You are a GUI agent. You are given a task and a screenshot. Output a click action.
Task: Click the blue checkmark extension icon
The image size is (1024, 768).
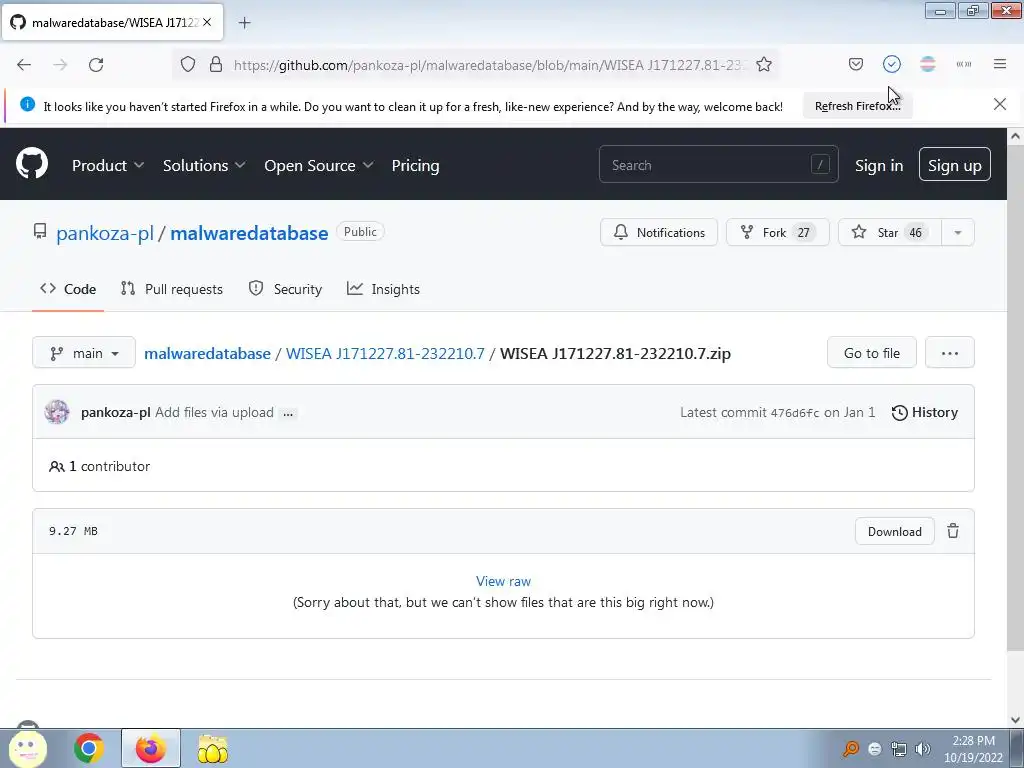[x=892, y=64]
